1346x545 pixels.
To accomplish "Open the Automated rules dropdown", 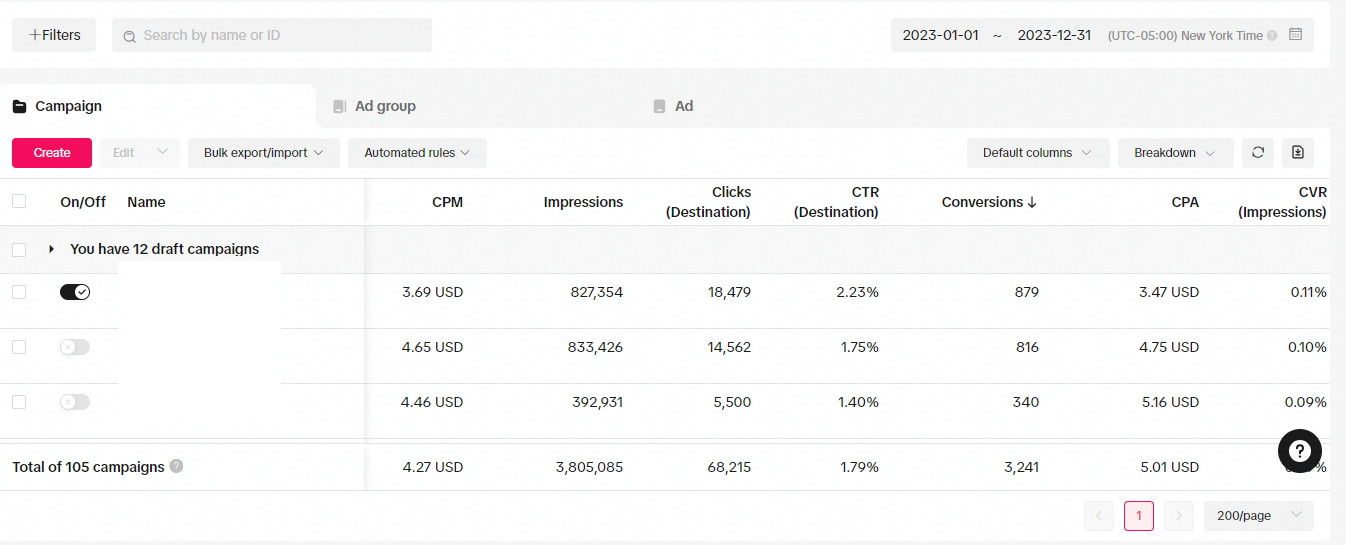I will coord(417,153).
